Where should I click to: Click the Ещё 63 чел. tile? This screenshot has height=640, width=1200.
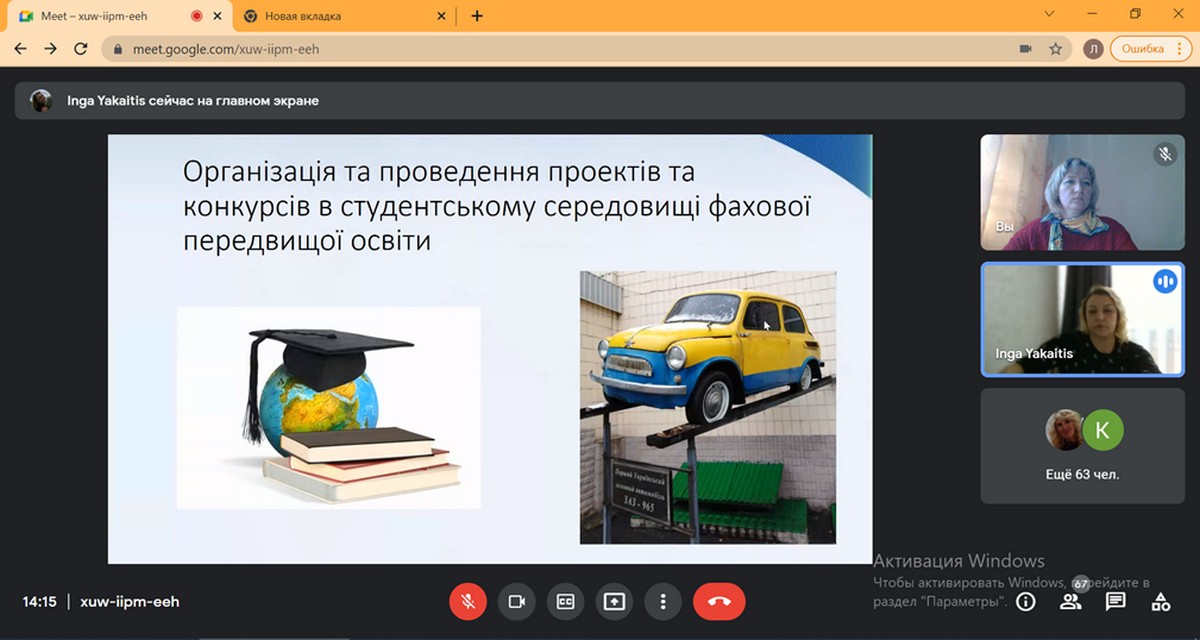click(x=1083, y=446)
